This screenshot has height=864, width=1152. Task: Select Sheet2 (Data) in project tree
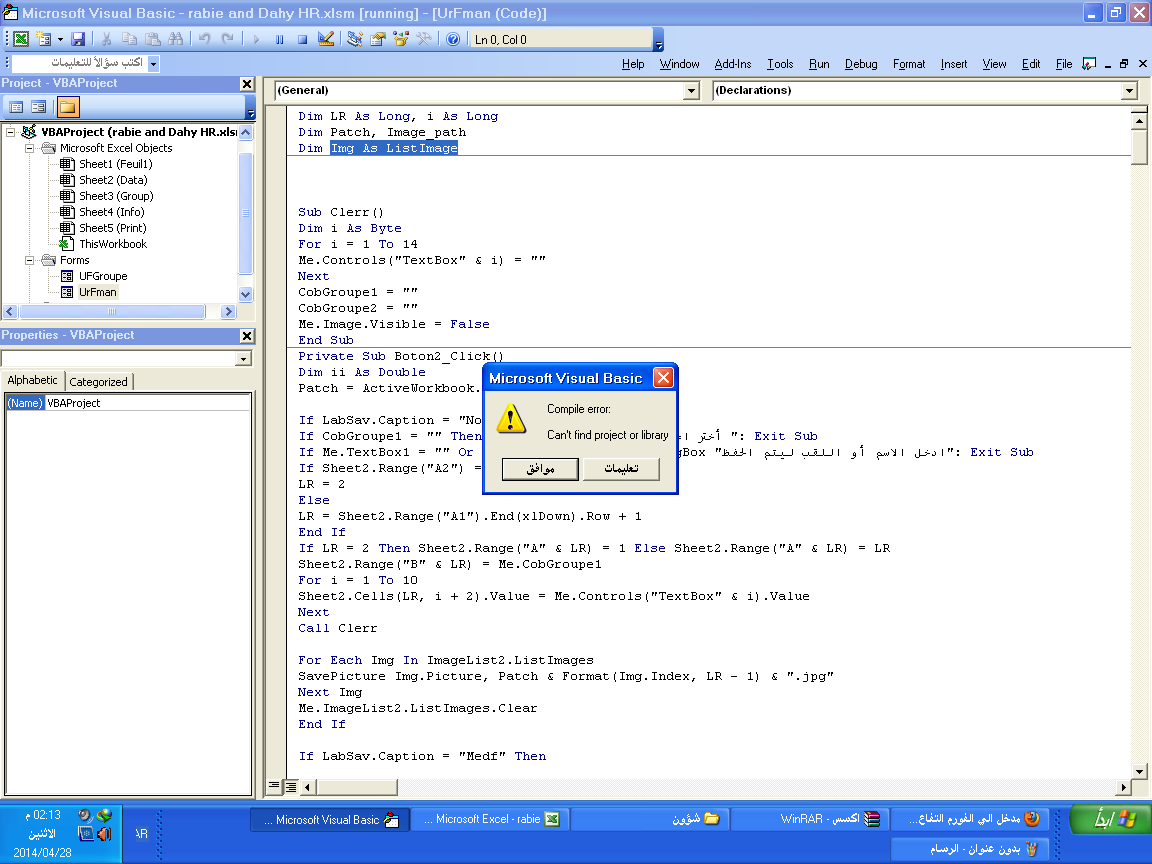(113, 180)
